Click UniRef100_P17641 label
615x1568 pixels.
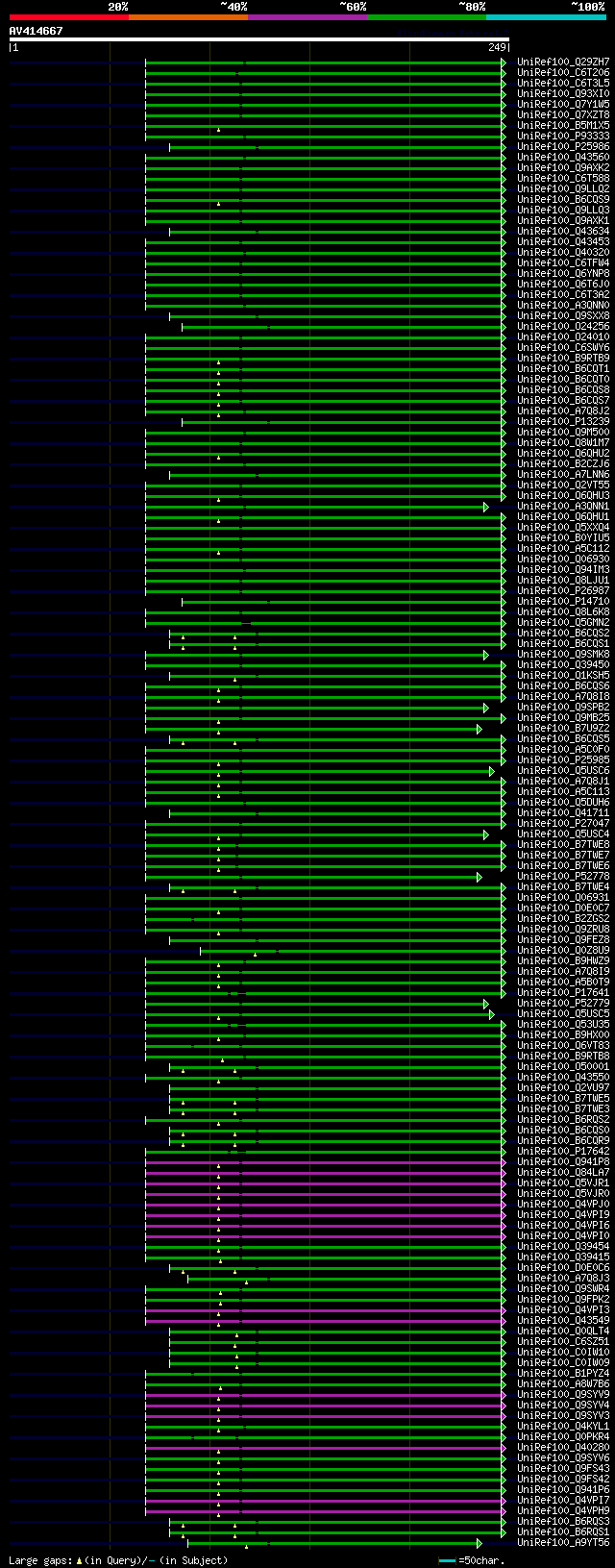563,993
